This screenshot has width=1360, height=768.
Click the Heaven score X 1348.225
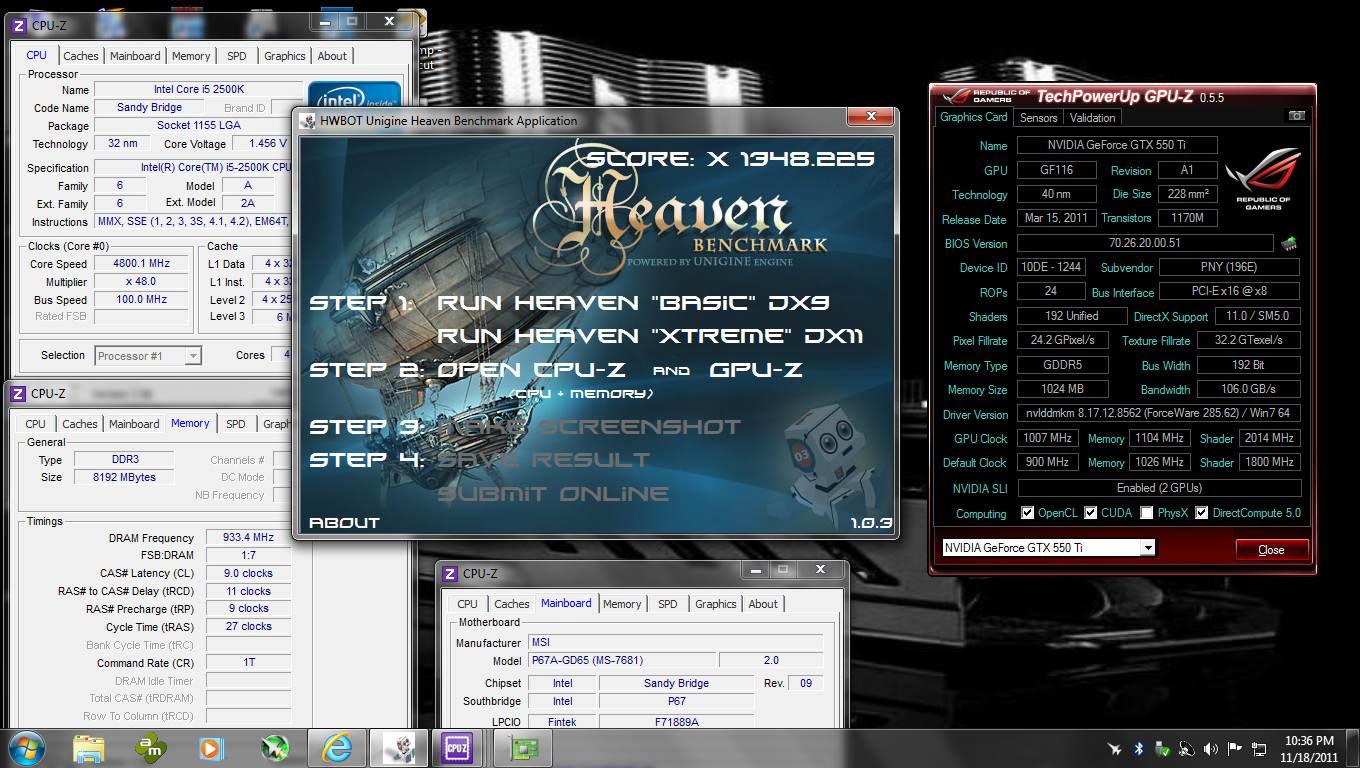click(x=730, y=158)
